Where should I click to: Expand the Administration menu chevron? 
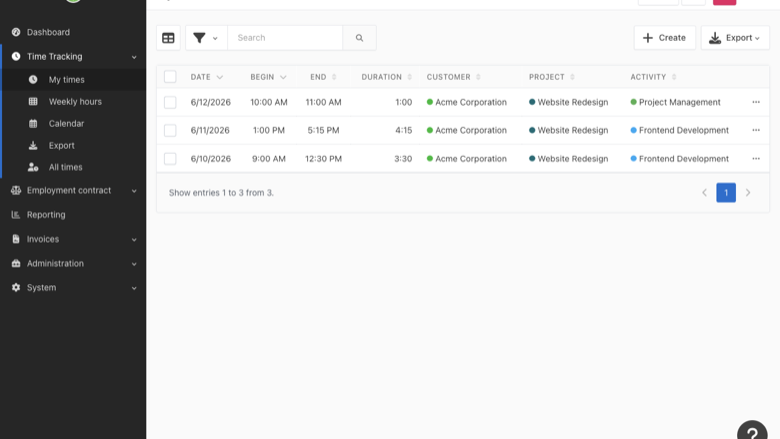134,264
